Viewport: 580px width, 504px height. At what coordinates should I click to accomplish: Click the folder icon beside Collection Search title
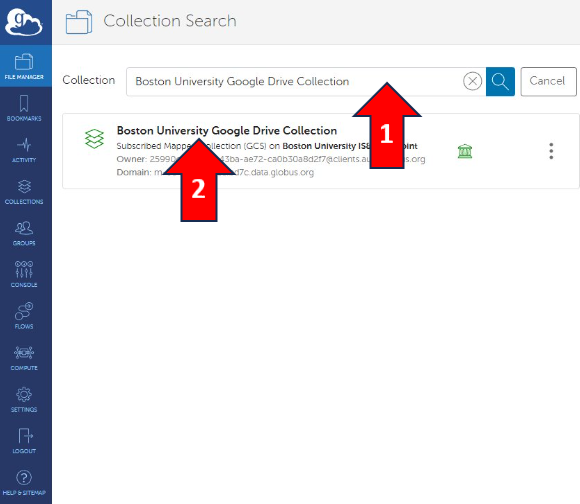tap(79, 22)
